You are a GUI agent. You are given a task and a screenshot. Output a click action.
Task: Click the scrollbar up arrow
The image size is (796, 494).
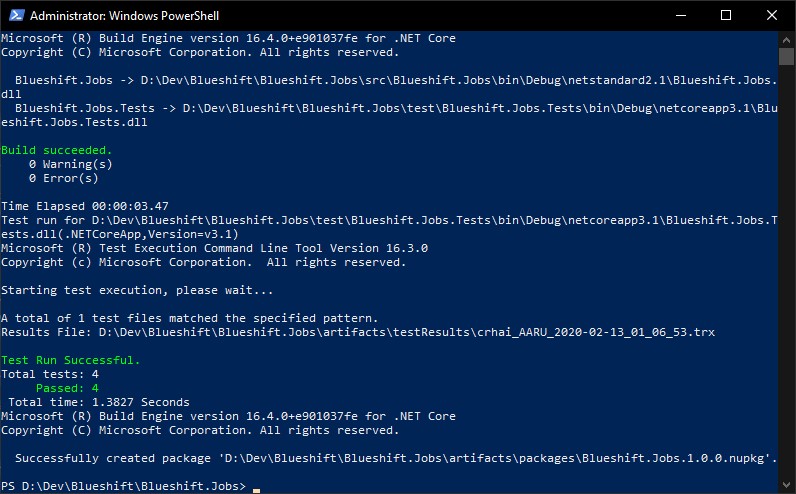787,39
